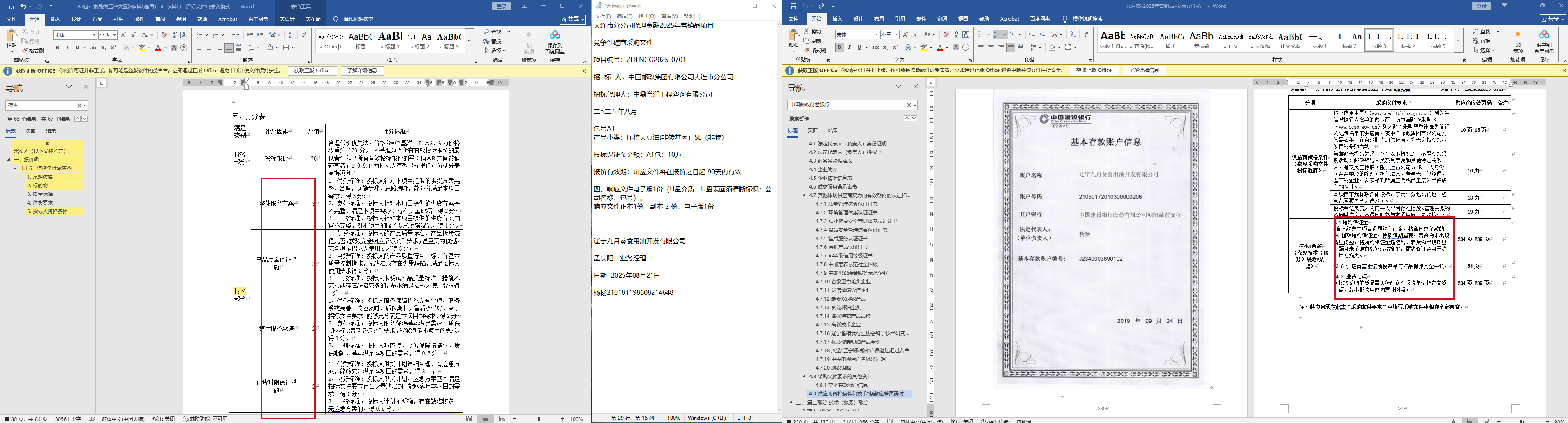Screen dimensions: 1568x423
Task: Click Find (查找) in the left Word ribbon
Action: point(493,32)
